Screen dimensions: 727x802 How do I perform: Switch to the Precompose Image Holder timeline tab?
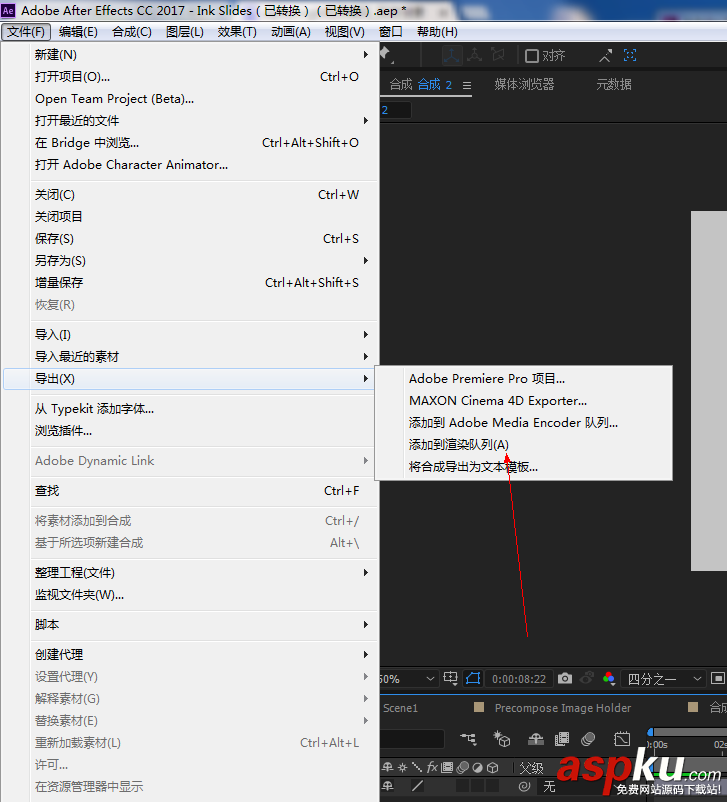(x=562, y=708)
